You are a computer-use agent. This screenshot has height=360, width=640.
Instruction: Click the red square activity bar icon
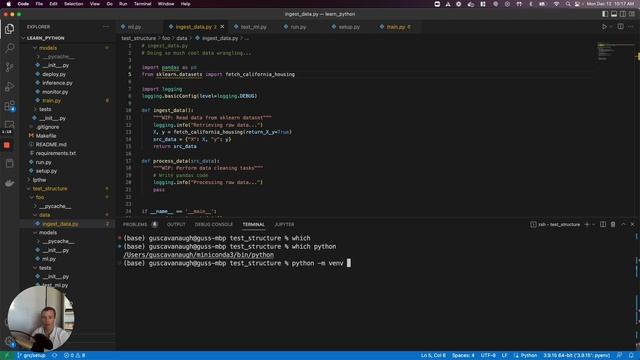[7, 145]
